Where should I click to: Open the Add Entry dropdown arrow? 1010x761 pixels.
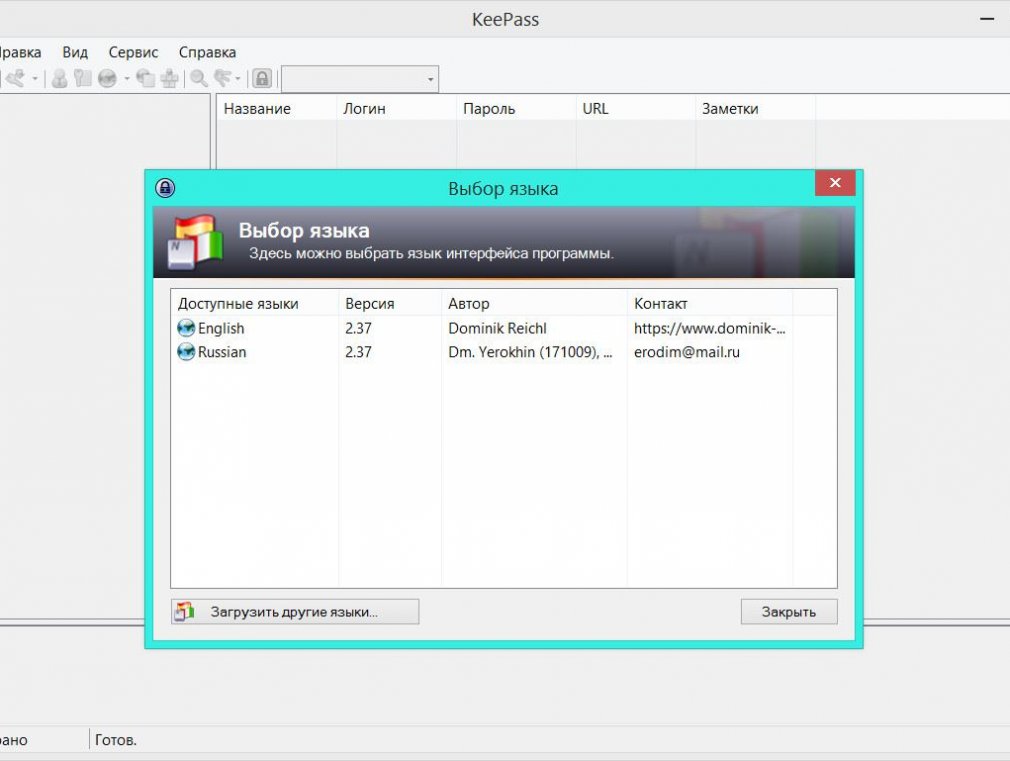(x=35, y=79)
